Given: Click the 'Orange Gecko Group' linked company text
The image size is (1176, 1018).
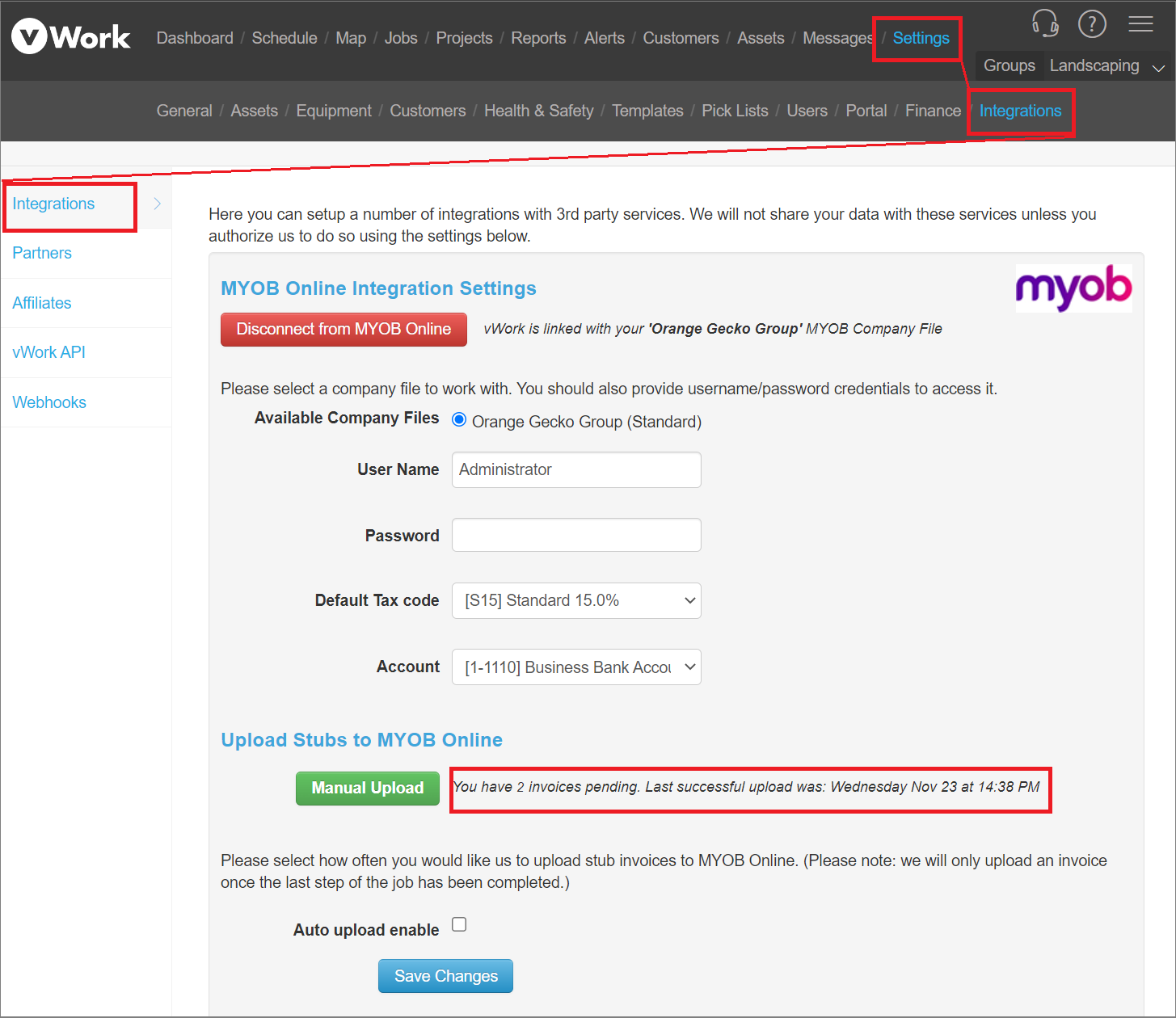Looking at the screenshot, I should point(725,329).
